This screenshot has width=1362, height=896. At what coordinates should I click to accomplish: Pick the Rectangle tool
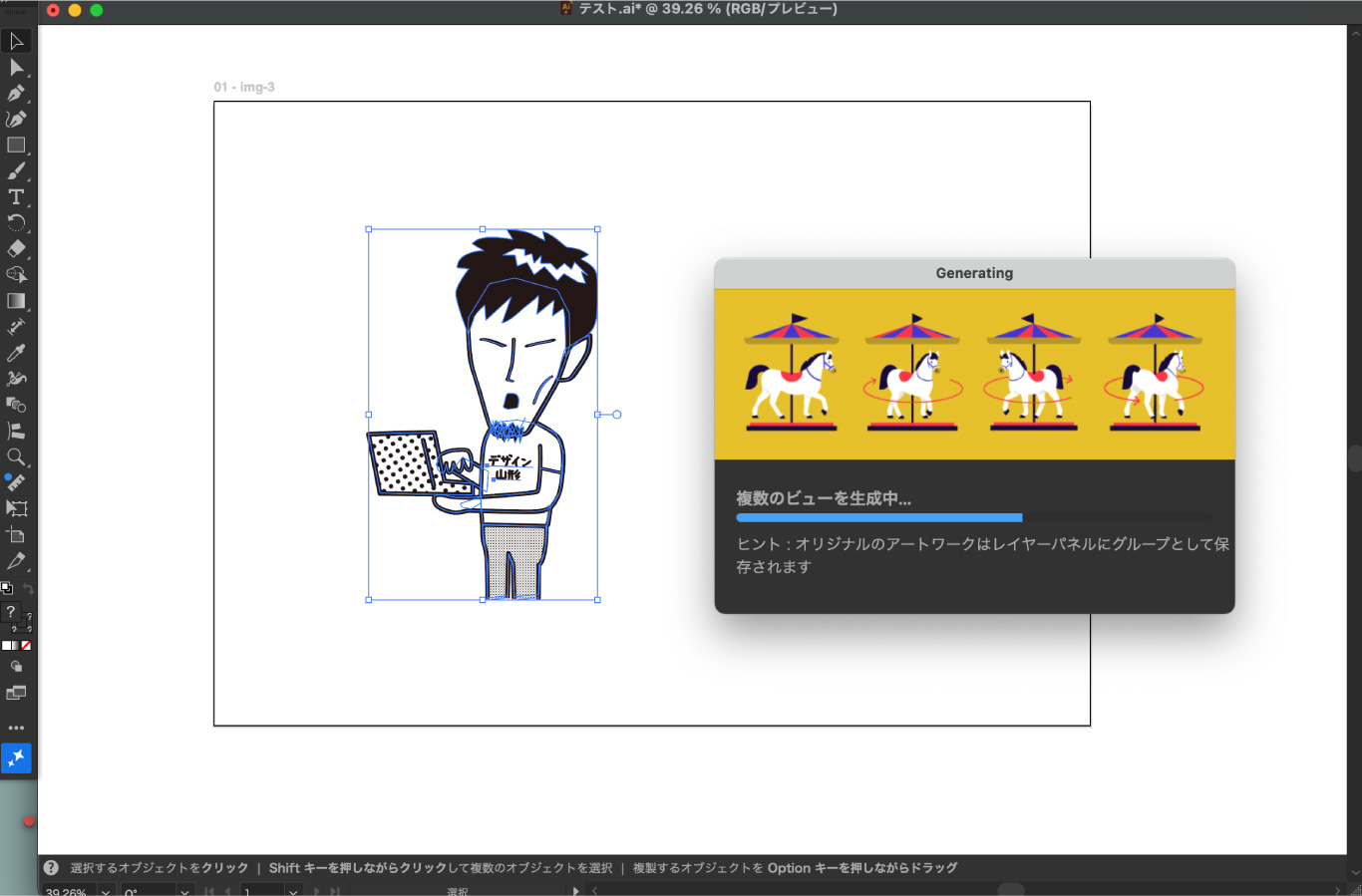[16, 146]
